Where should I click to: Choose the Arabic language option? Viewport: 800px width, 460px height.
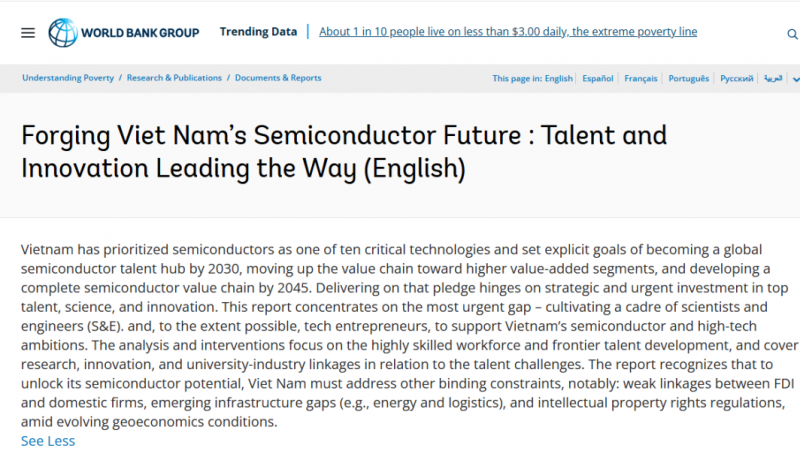773,78
